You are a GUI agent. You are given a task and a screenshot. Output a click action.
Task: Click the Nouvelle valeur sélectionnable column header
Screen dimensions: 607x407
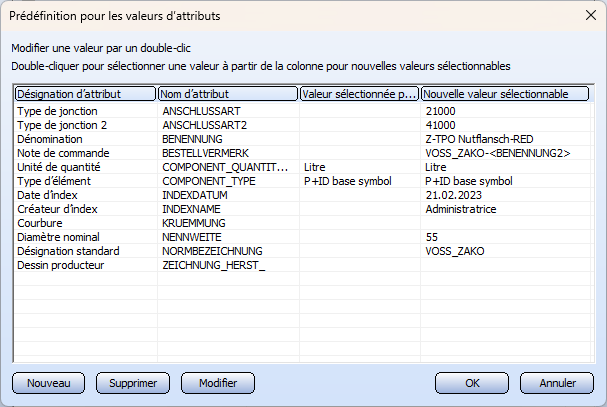(x=505, y=94)
